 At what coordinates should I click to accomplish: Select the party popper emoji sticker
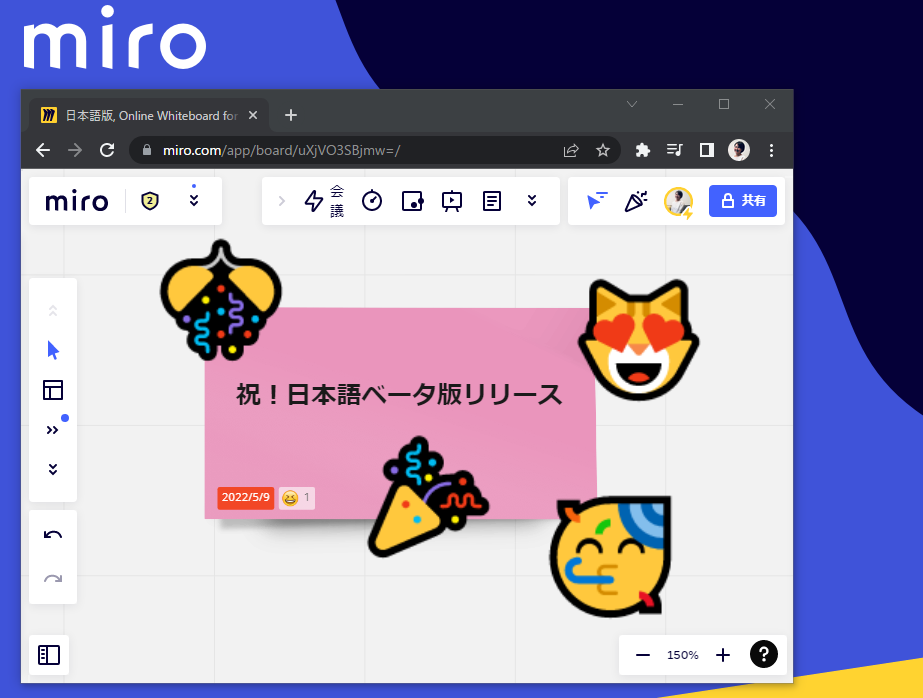pos(428,497)
